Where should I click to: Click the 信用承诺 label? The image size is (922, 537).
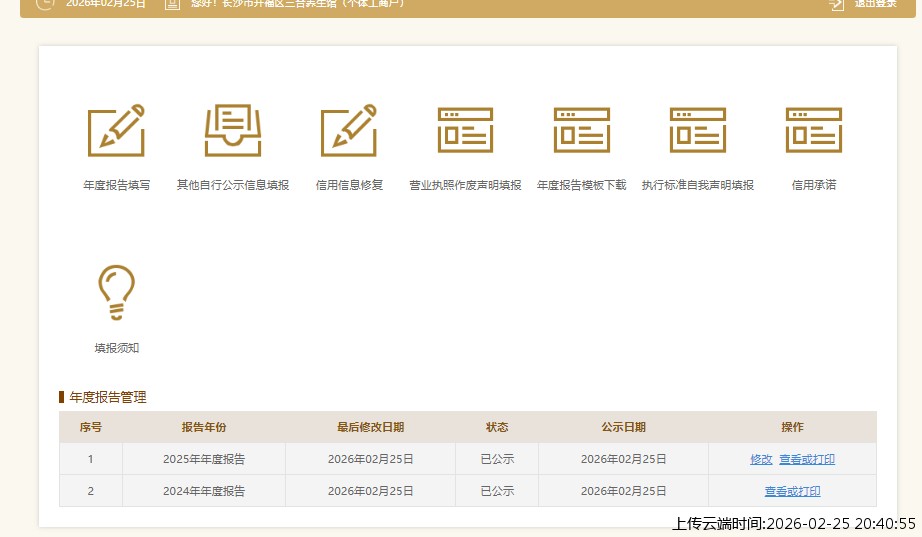coord(814,185)
